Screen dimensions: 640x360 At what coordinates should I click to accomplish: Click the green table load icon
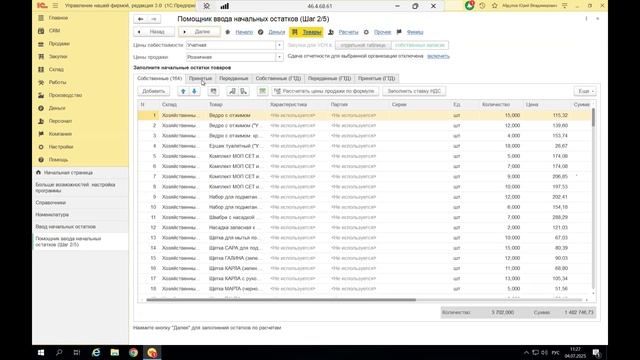point(262,91)
